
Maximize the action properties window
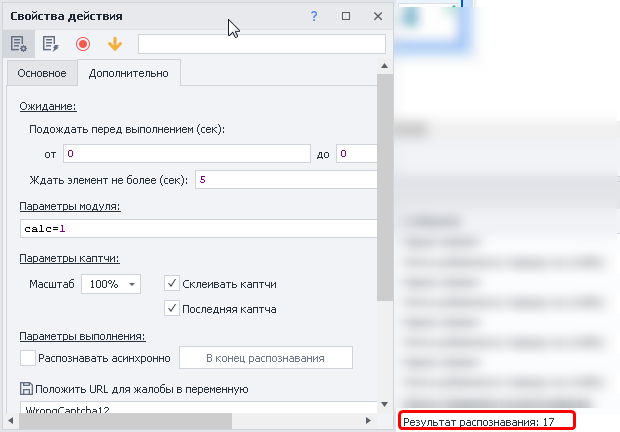click(x=346, y=17)
